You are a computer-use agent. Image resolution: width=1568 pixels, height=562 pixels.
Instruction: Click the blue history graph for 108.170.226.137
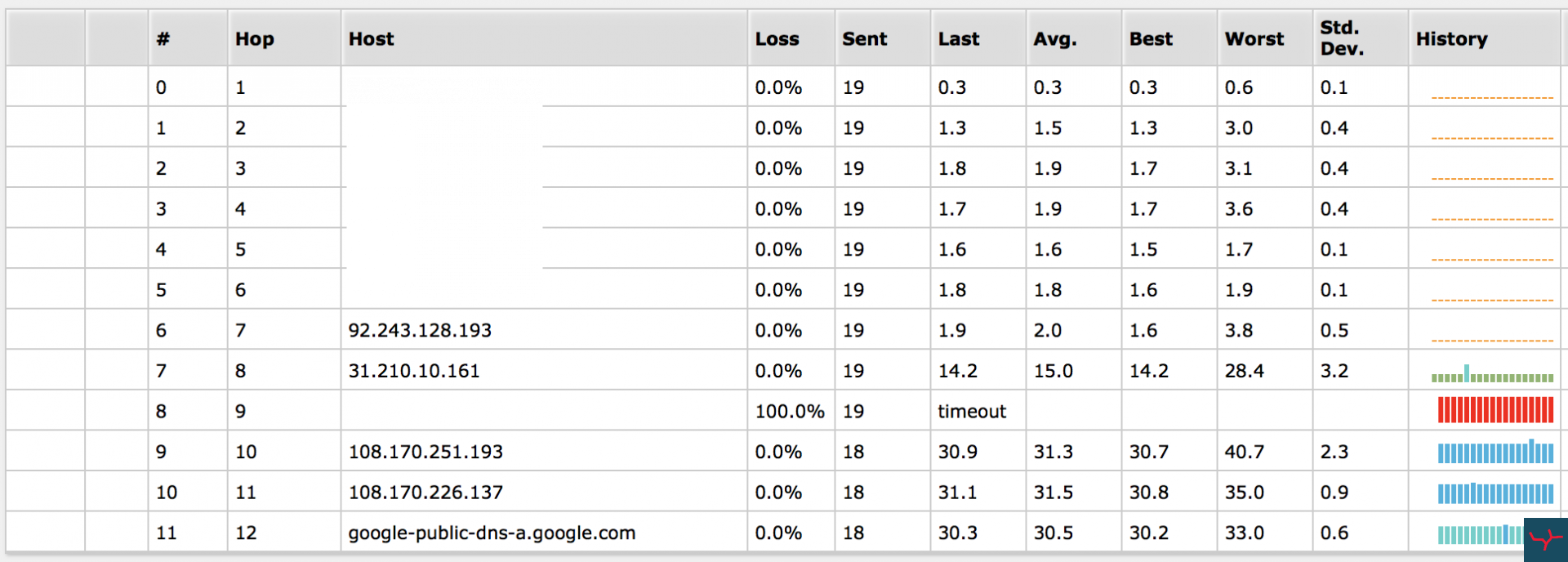1495,493
